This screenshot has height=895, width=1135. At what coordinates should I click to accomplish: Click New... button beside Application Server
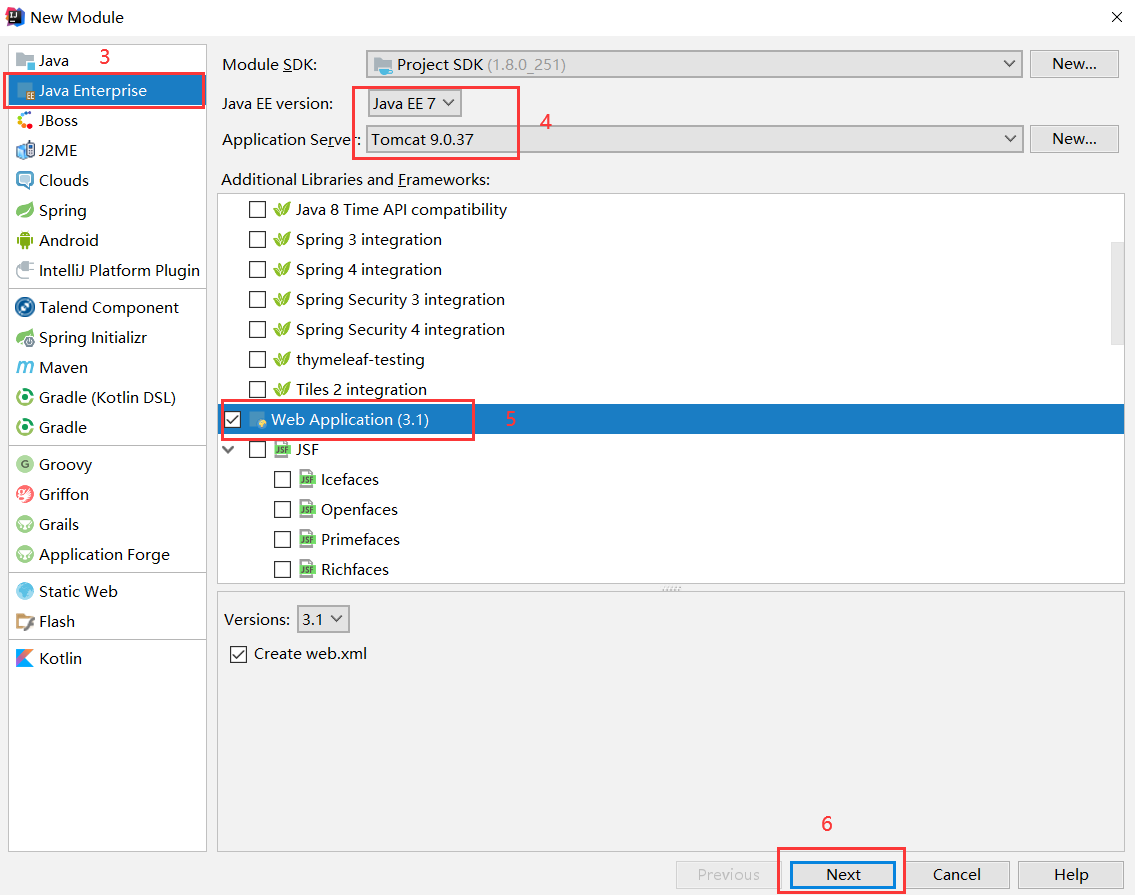1074,138
